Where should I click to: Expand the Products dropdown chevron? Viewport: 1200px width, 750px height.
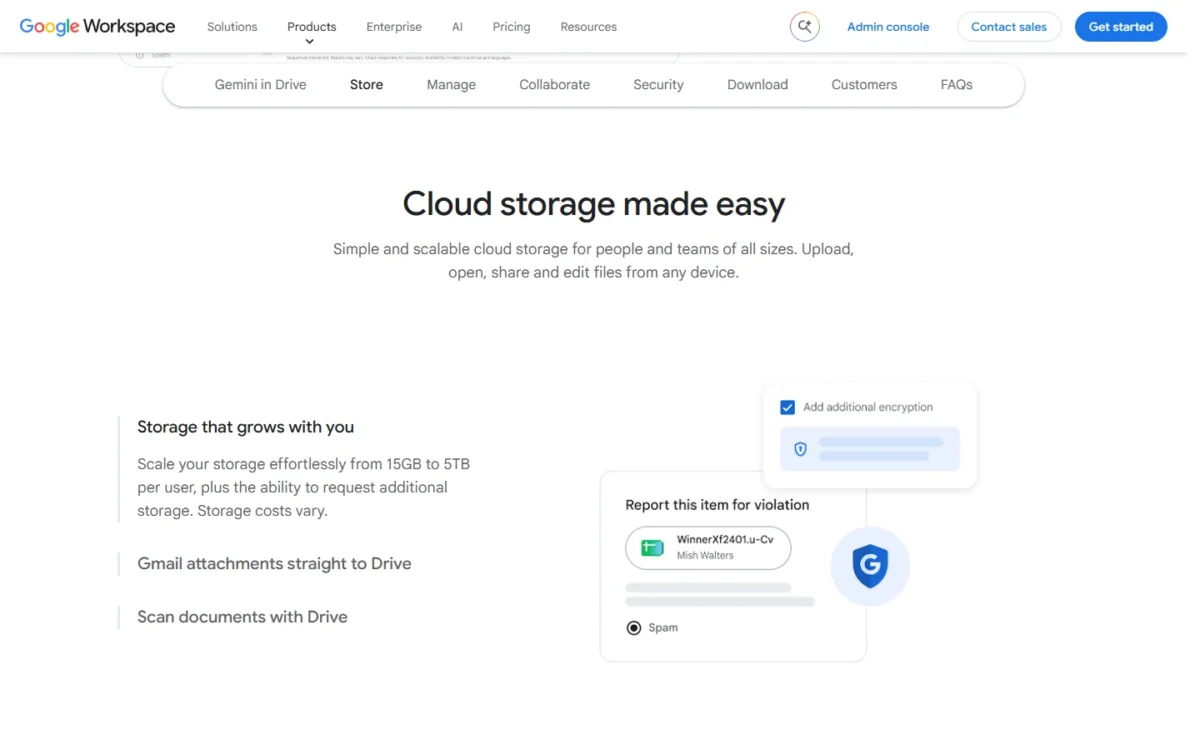click(310, 42)
